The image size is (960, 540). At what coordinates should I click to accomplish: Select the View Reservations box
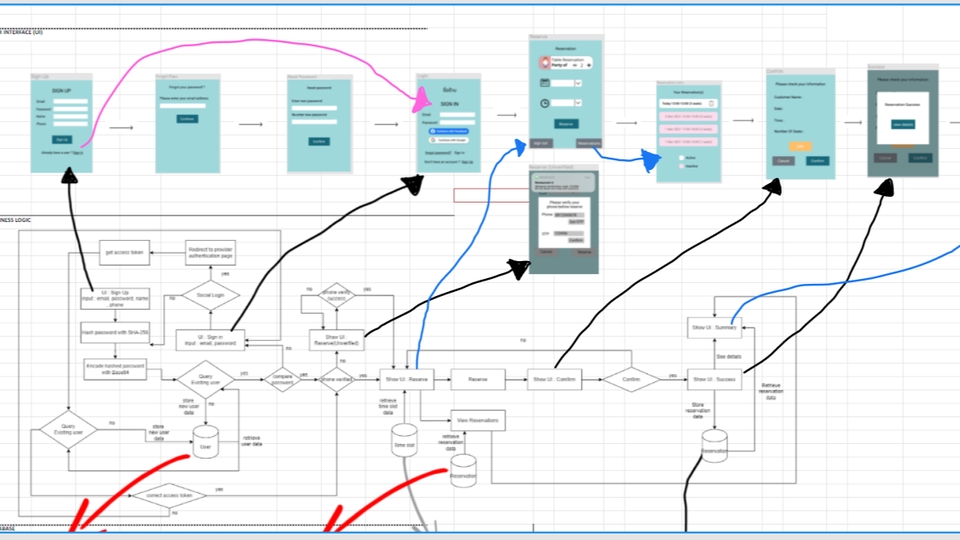[x=478, y=421]
